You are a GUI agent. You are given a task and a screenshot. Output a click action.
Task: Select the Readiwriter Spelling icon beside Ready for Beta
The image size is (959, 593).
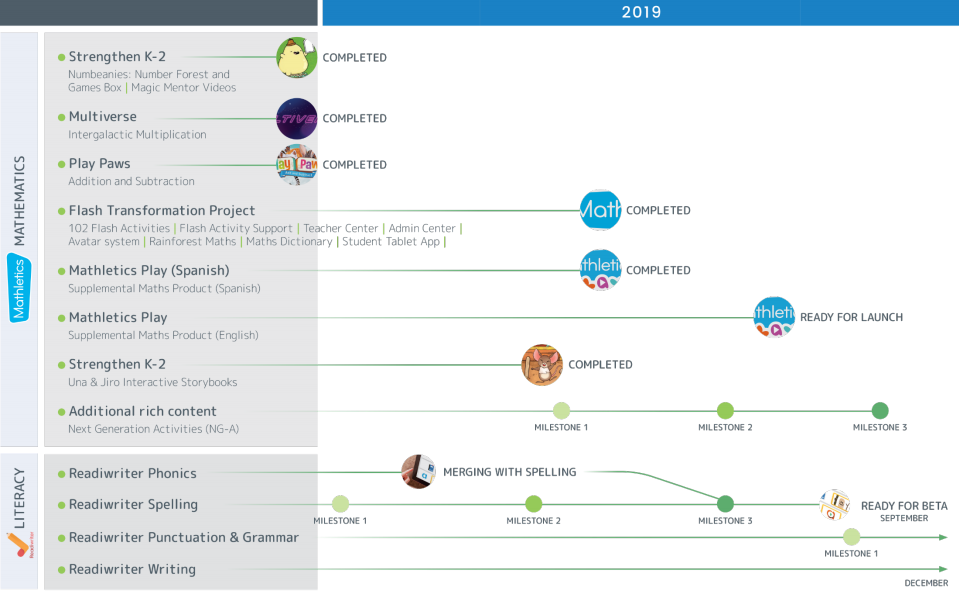coord(835,504)
